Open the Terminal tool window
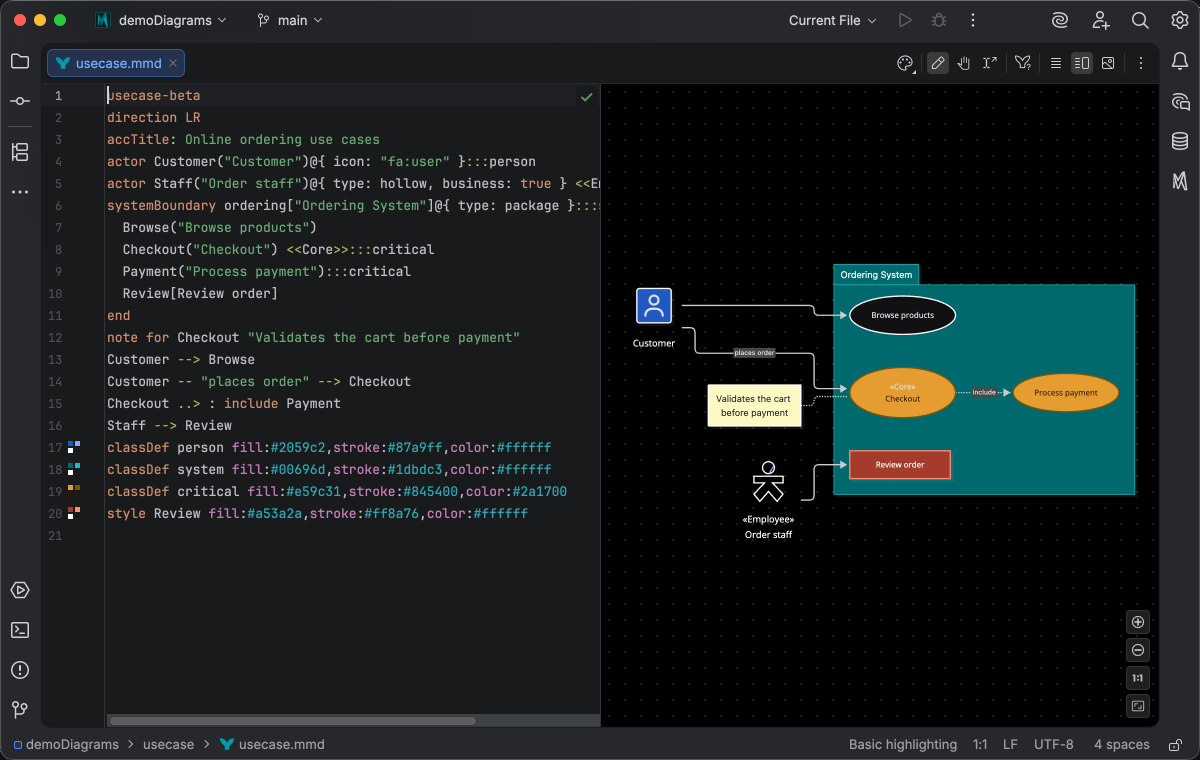The width and height of the screenshot is (1200, 760). pyautogui.click(x=20, y=630)
